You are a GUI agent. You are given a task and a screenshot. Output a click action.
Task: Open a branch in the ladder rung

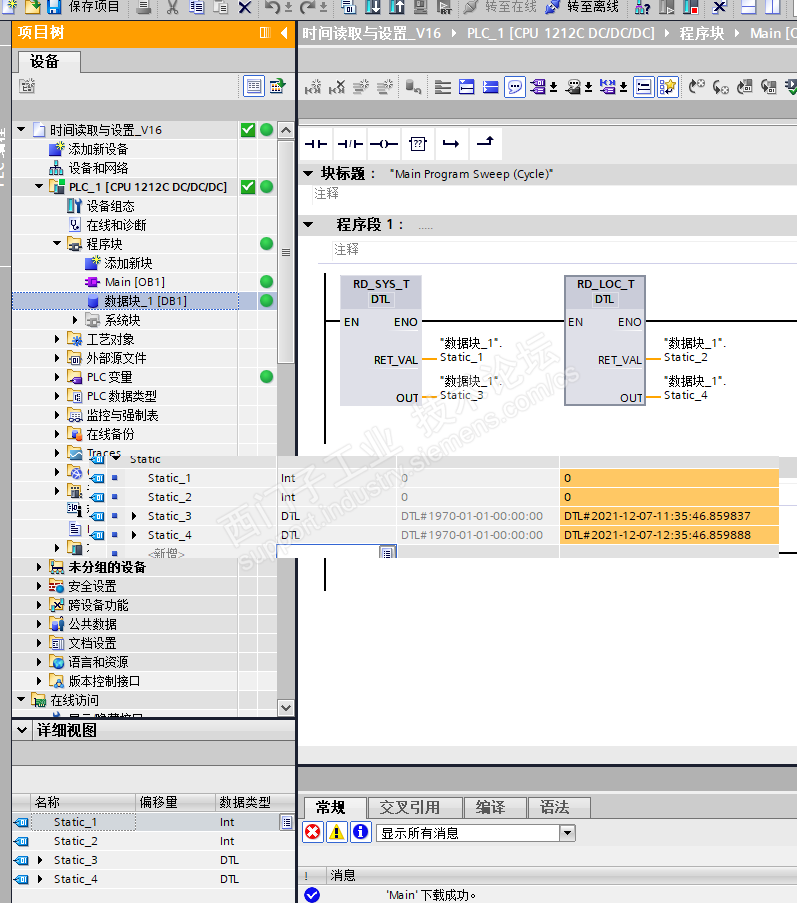pyautogui.click(x=451, y=143)
